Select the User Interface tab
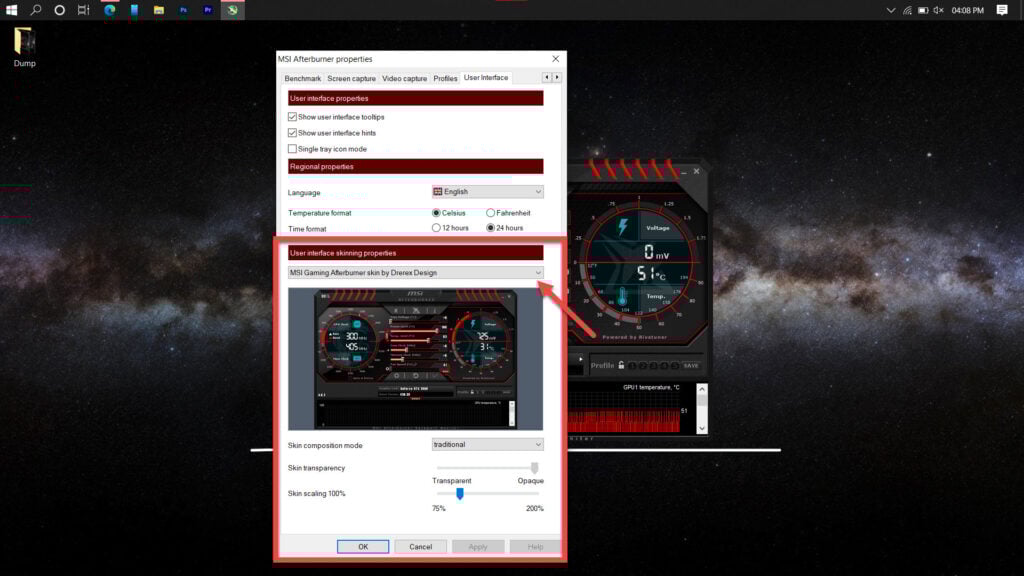The image size is (1024, 576). point(486,78)
